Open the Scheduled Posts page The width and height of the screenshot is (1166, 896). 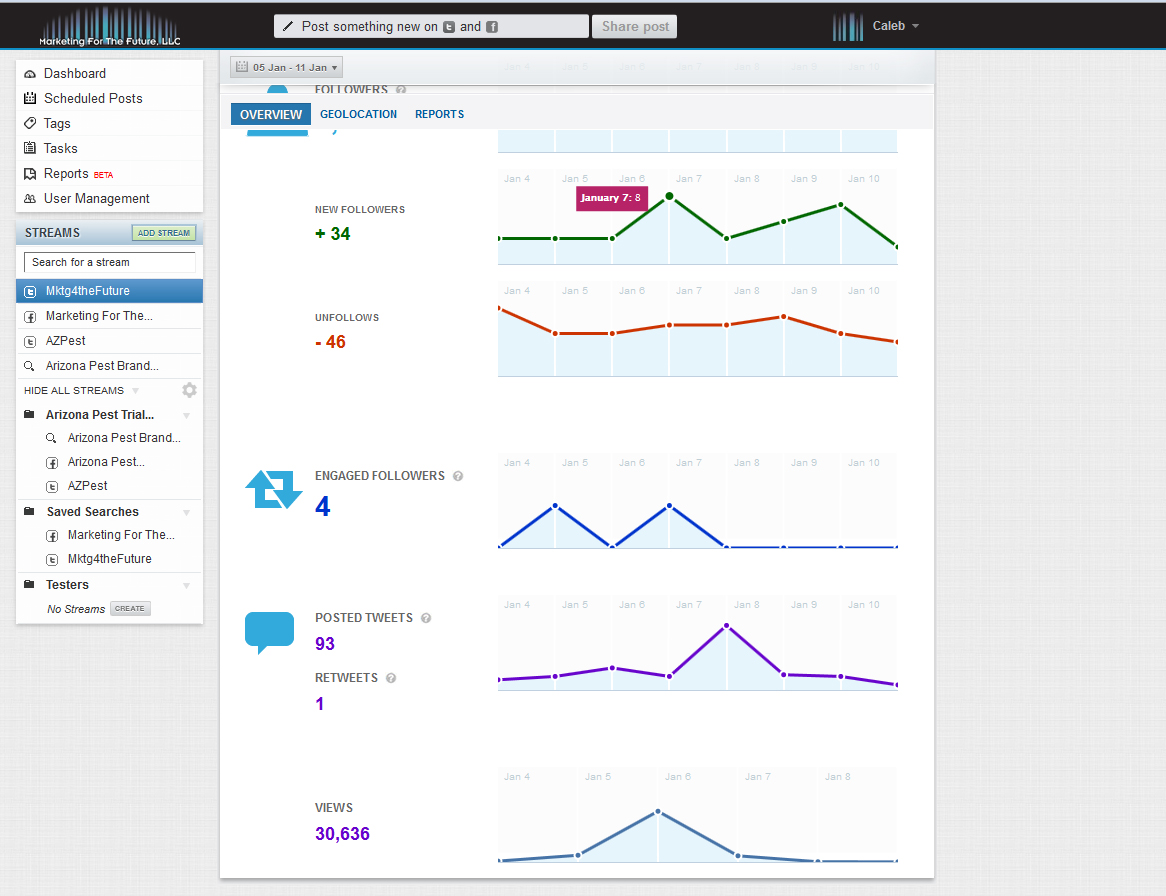pos(93,99)
